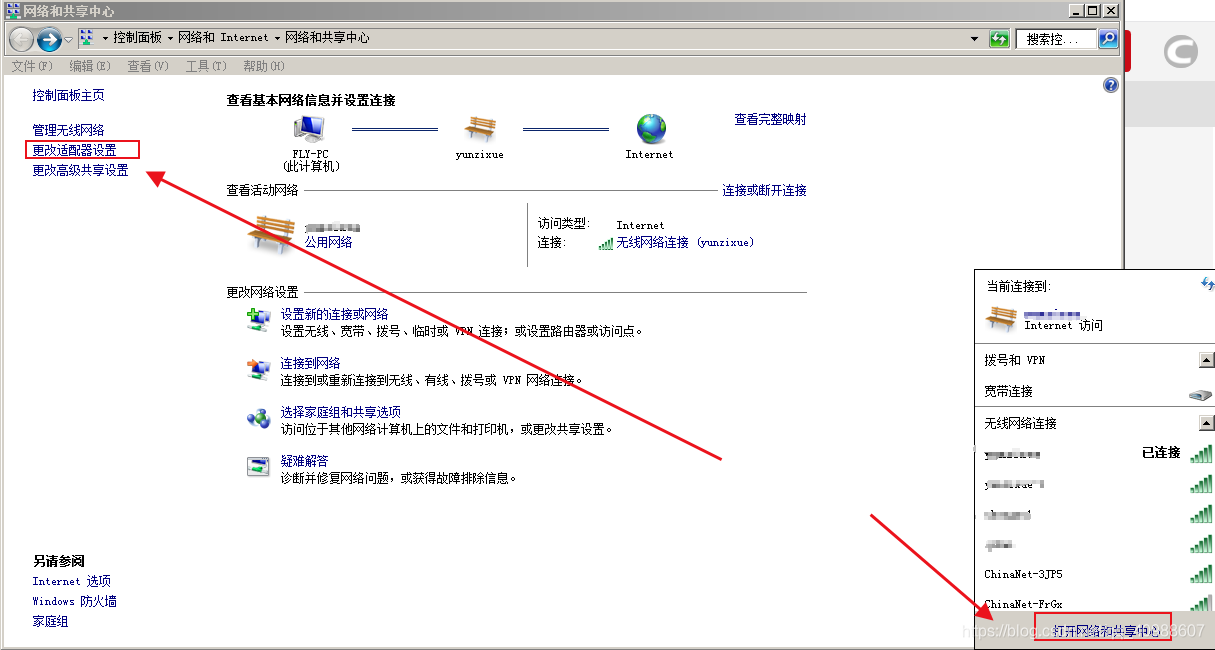1215x650 pixels.
Task: Collapse the 拨号和 VPN section
Action: [1206, 359]
